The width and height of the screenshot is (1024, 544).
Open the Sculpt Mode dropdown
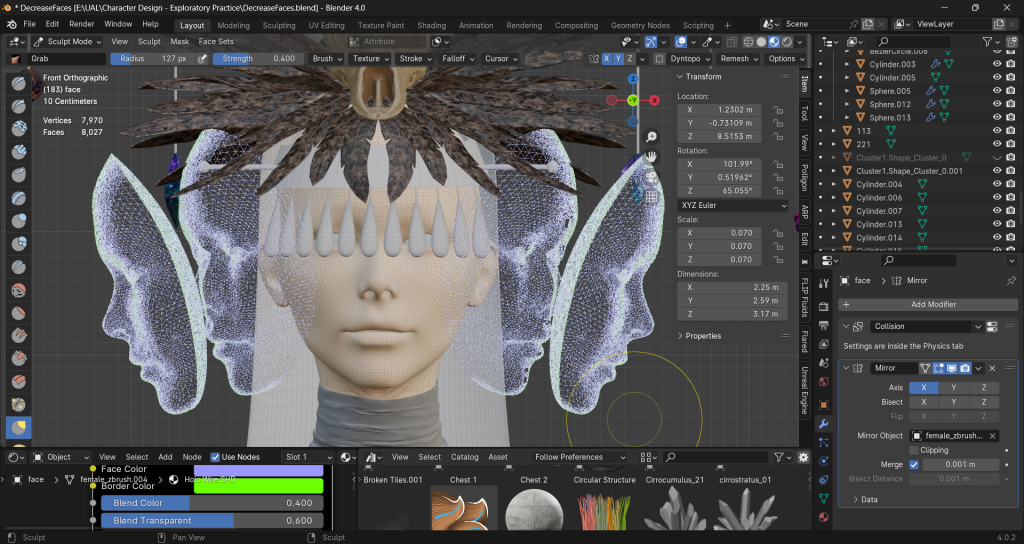pyautogui.click(x=67, y=42)
